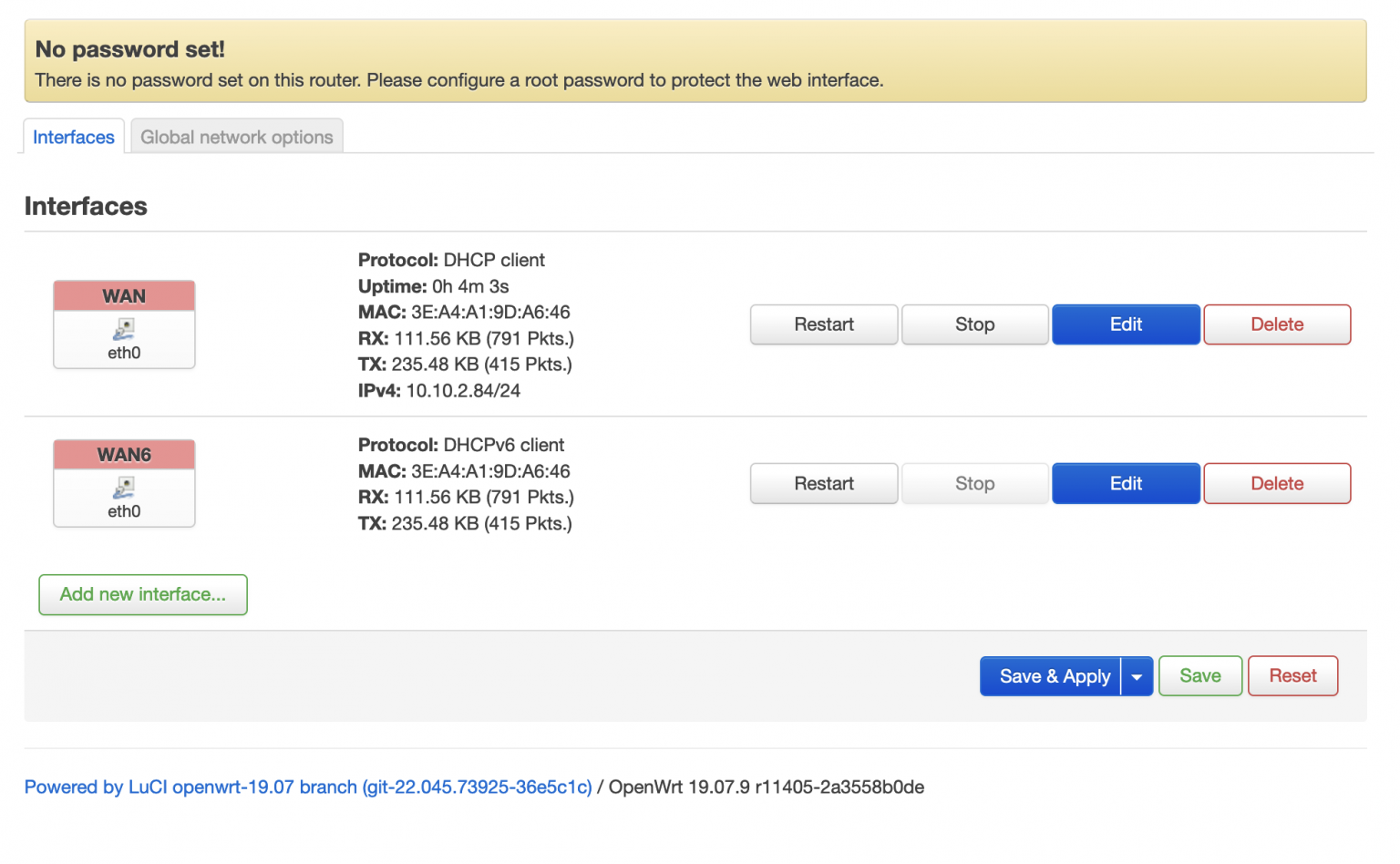Select the red WAN6 label badge
Viewport: 1400px width, 864px height.
click(x=124, y=454)
